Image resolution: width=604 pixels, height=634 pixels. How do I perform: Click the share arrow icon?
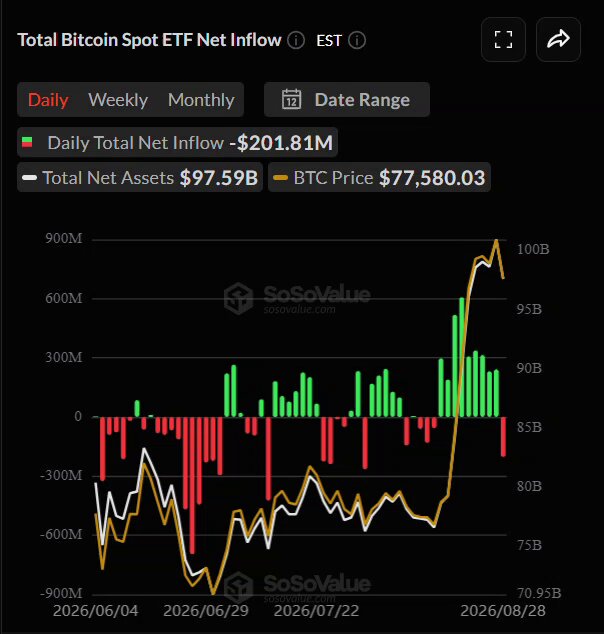click(558, 40)
